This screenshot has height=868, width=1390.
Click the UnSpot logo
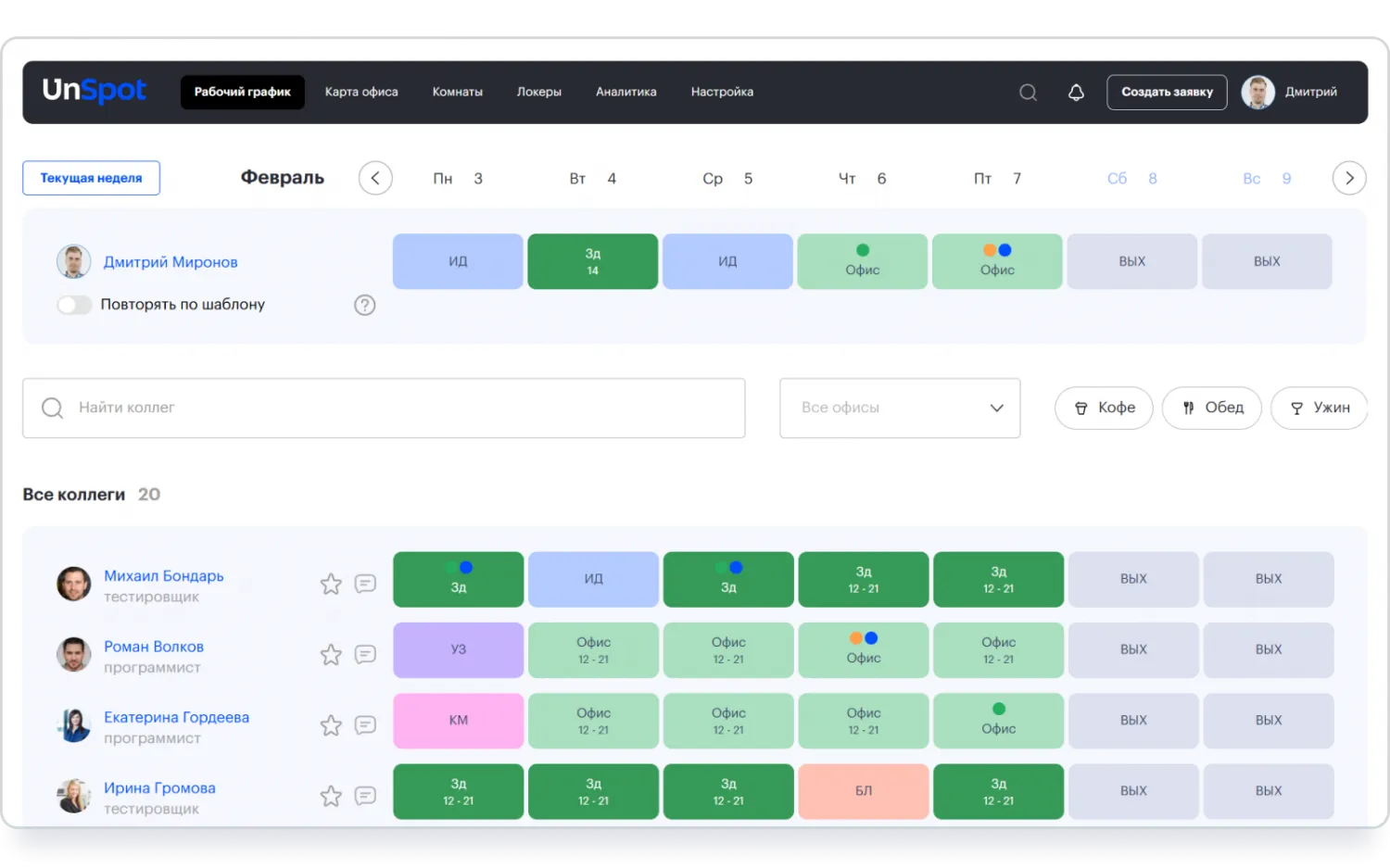click(94, 91)
